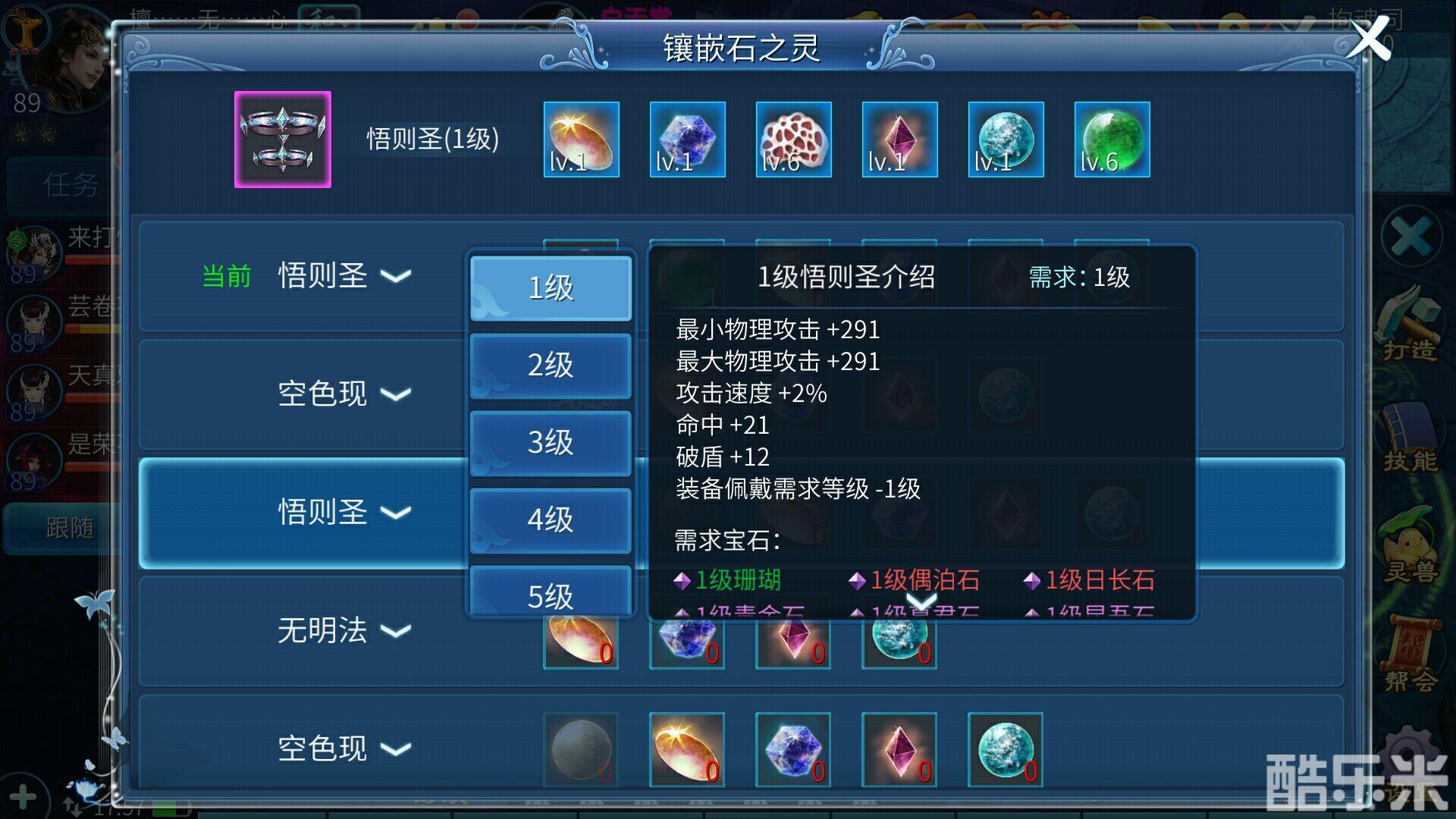This screenshot has width=1456, height=819.
Task: Choose 3级 from the level list
Action: tap(551, 443)
